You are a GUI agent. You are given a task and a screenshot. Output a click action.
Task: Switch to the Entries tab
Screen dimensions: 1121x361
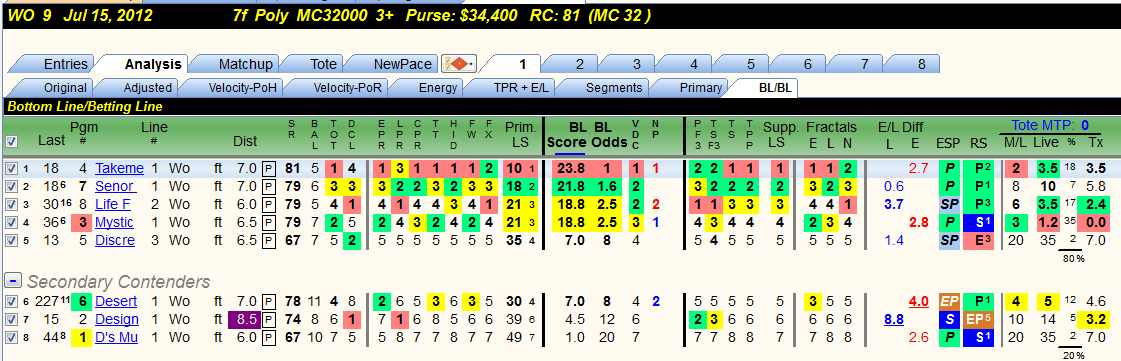pyautogui.click(x=57, y=64)
